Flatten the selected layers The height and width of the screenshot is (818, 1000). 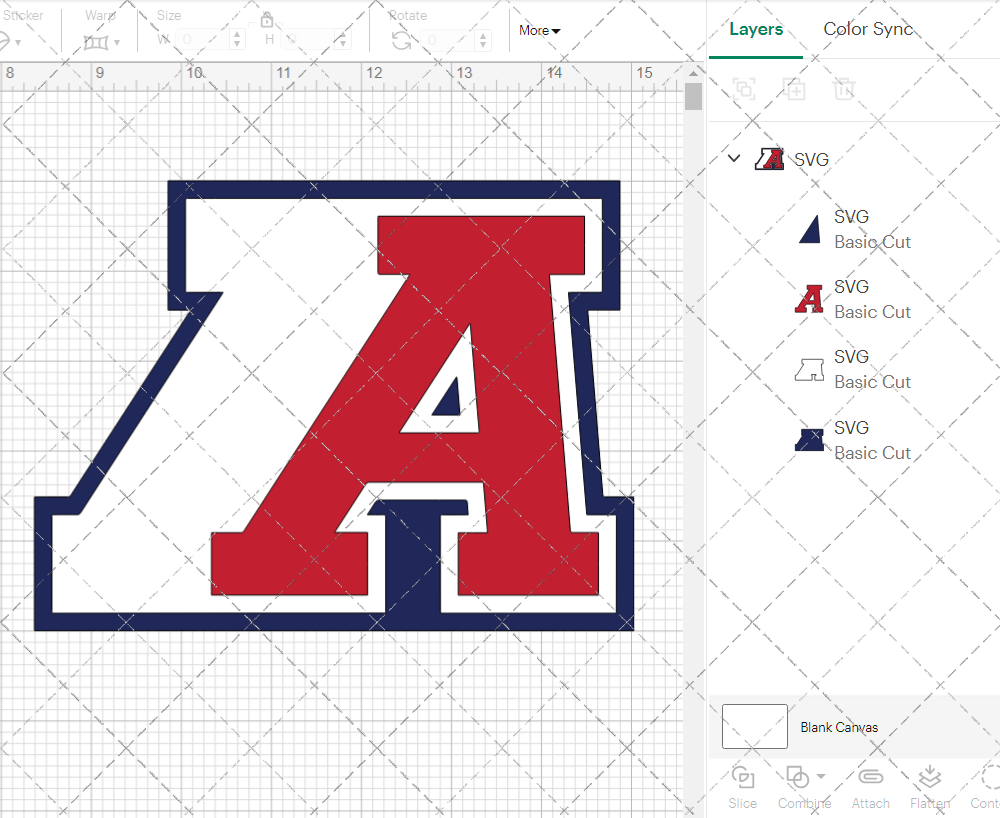[x=930, y=786]
